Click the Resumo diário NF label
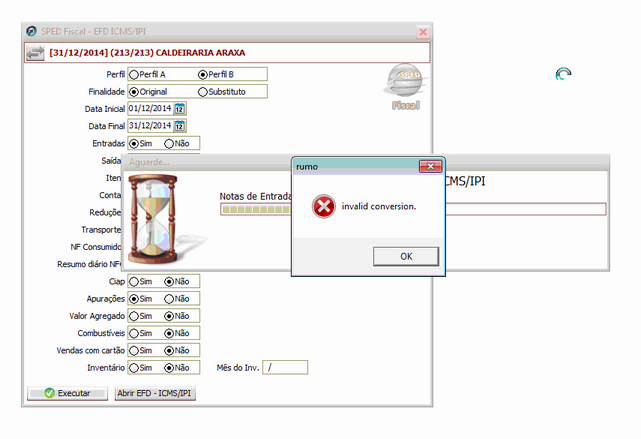 tap(89, 264)
